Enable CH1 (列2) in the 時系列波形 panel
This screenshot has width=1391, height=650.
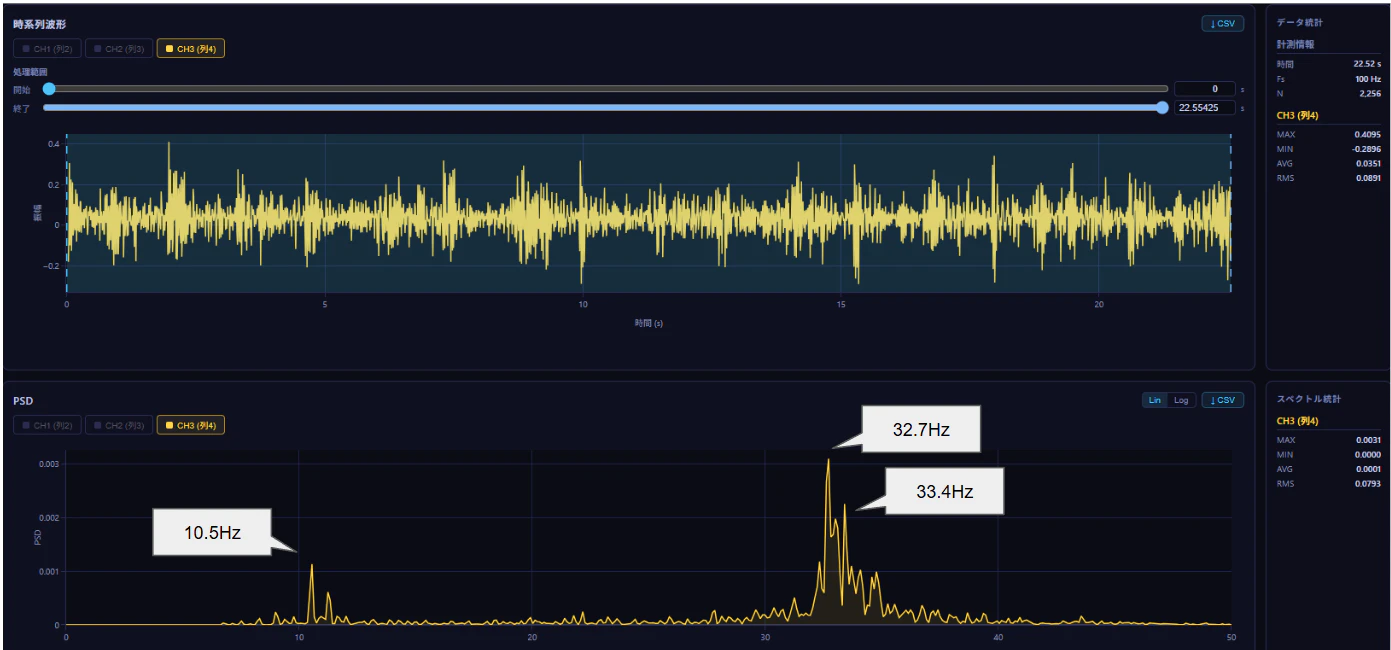(47, 48)
